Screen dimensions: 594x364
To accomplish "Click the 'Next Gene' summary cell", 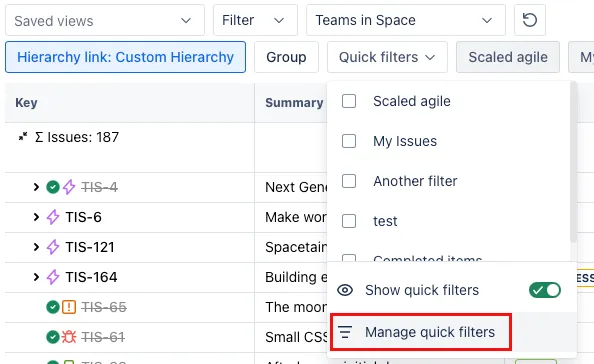I will tap(291, 187).
